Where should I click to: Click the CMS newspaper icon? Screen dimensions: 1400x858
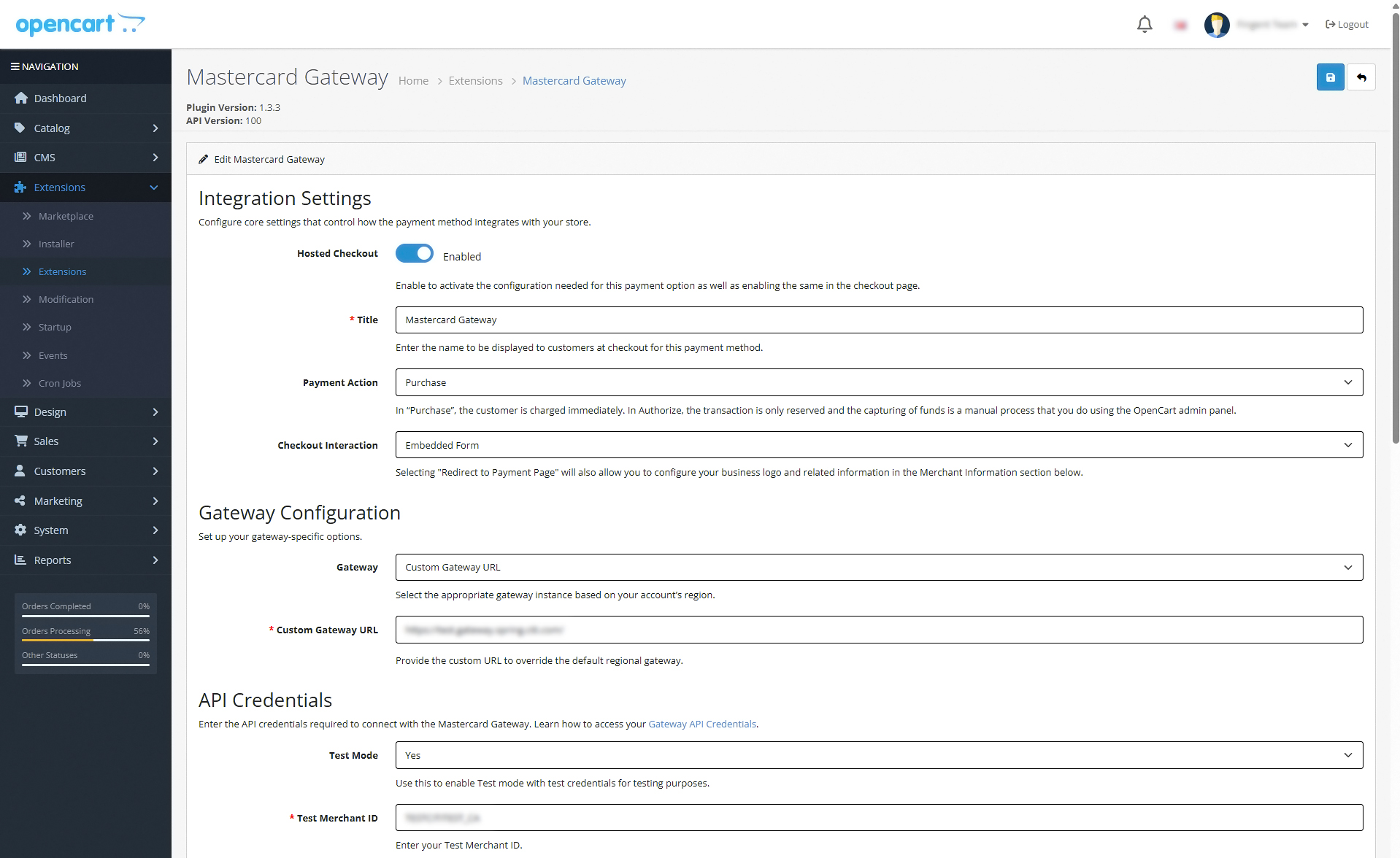click(20, 157)
